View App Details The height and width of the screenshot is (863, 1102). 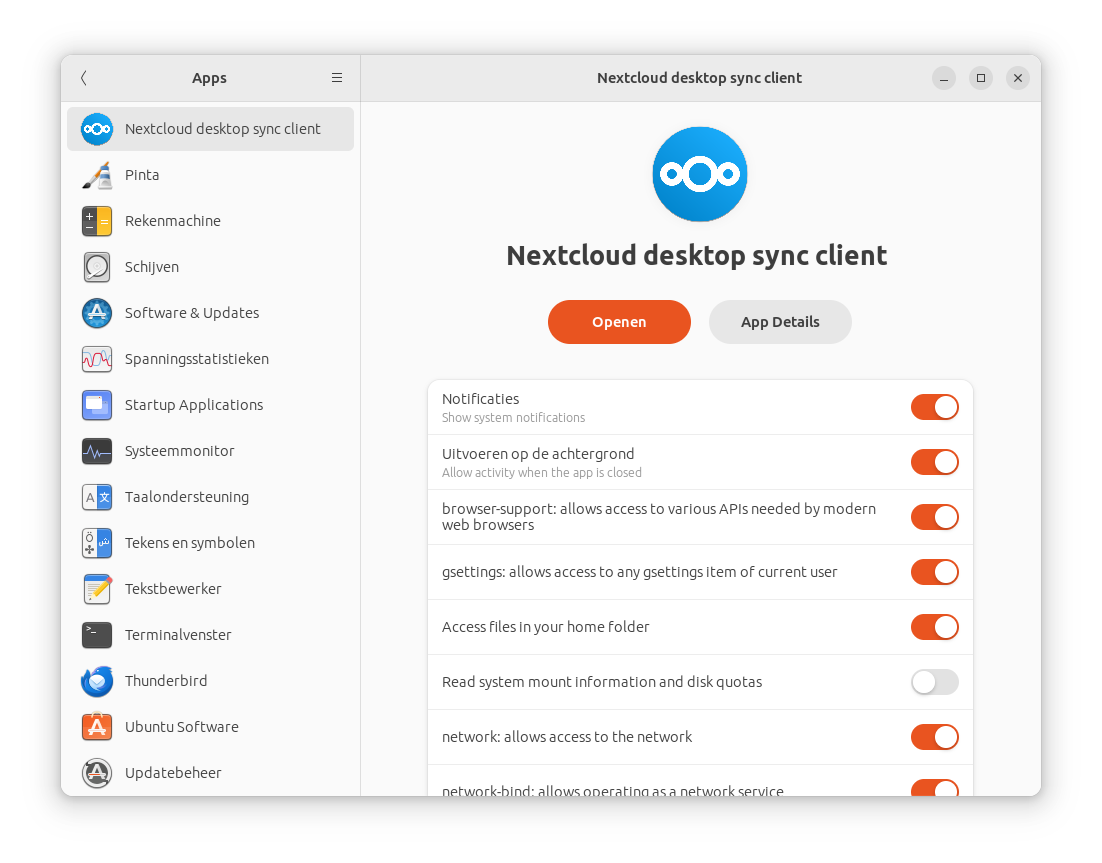click(780, 322)
